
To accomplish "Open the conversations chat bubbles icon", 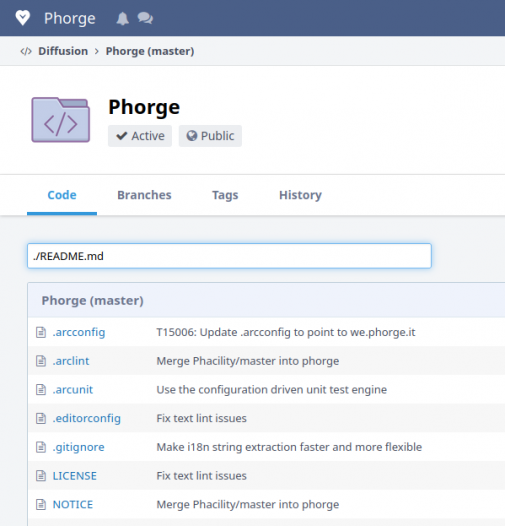I will (x=145, y=18).
